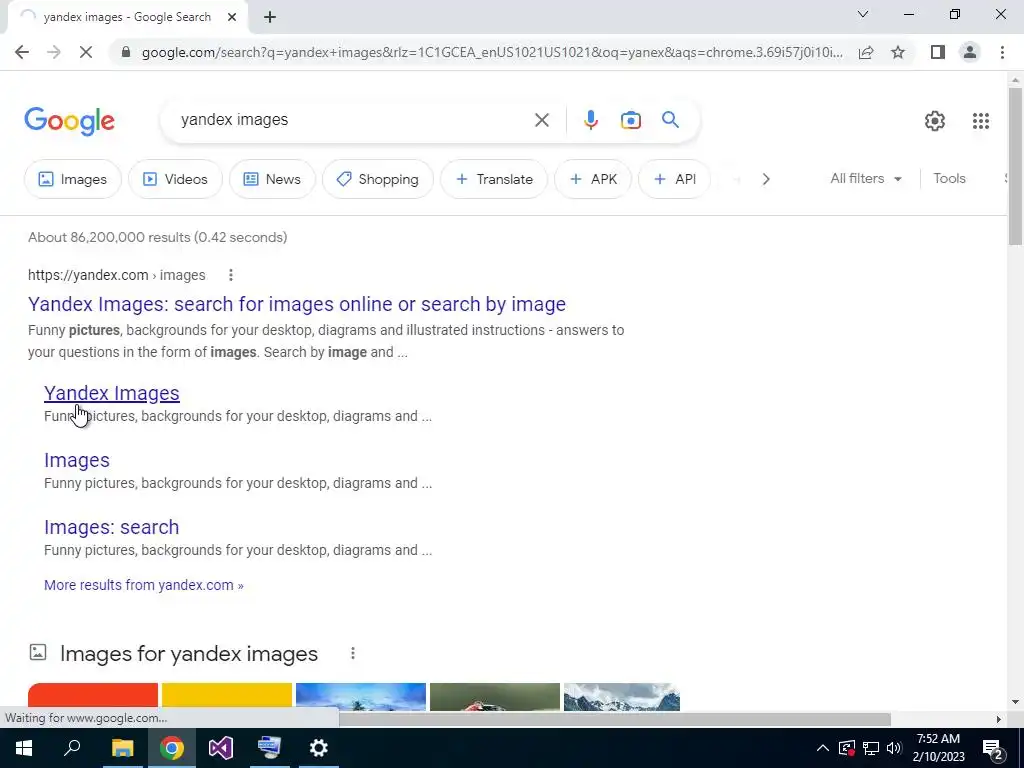
Task: Open the Chrome three-dot menu
Action: pyautogui.click(x=1002, y=52)
